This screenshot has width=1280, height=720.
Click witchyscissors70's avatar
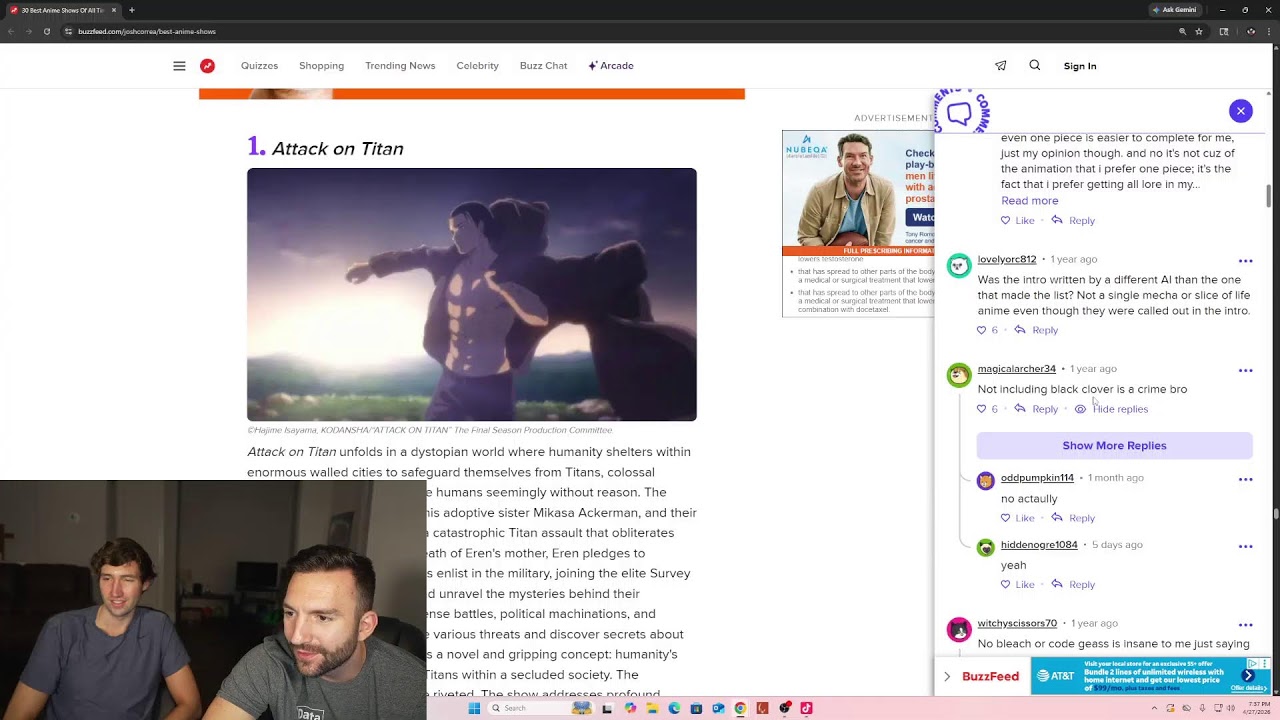959,630
